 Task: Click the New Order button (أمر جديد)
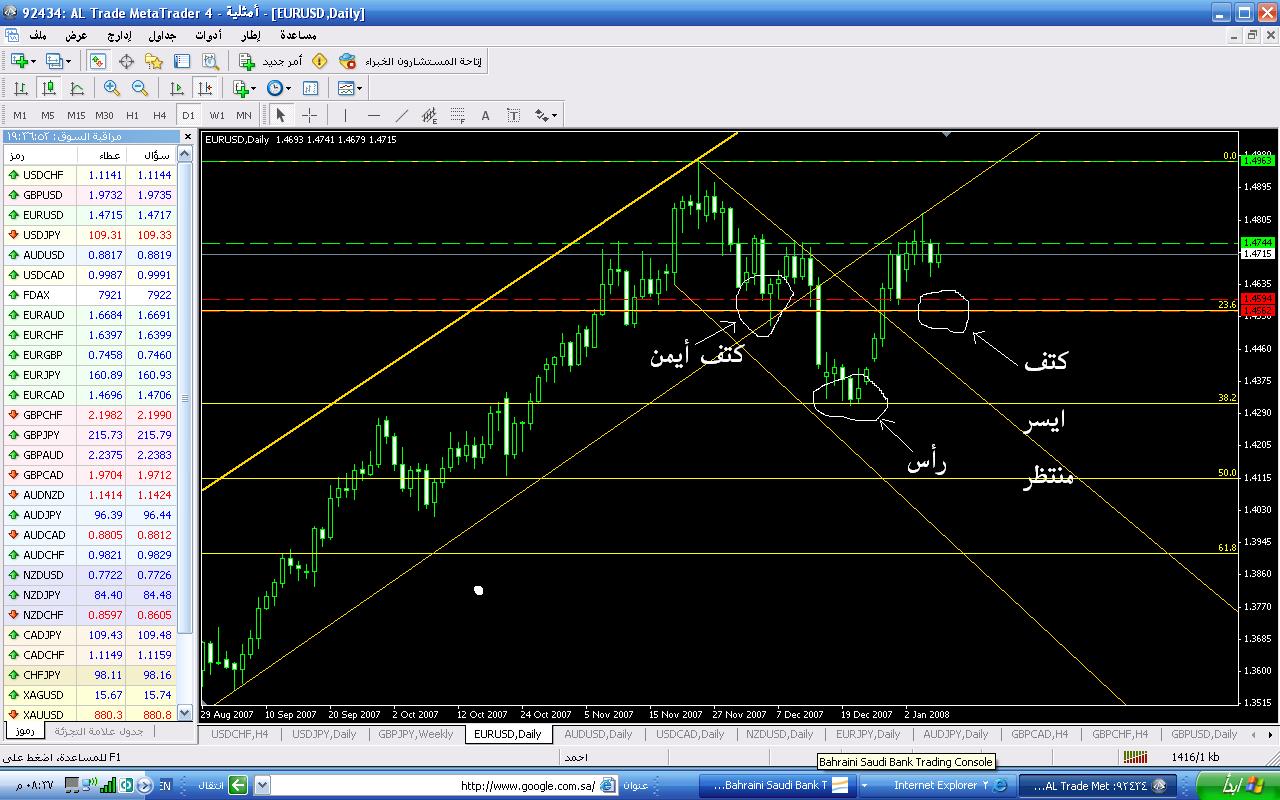click(270, 61)
